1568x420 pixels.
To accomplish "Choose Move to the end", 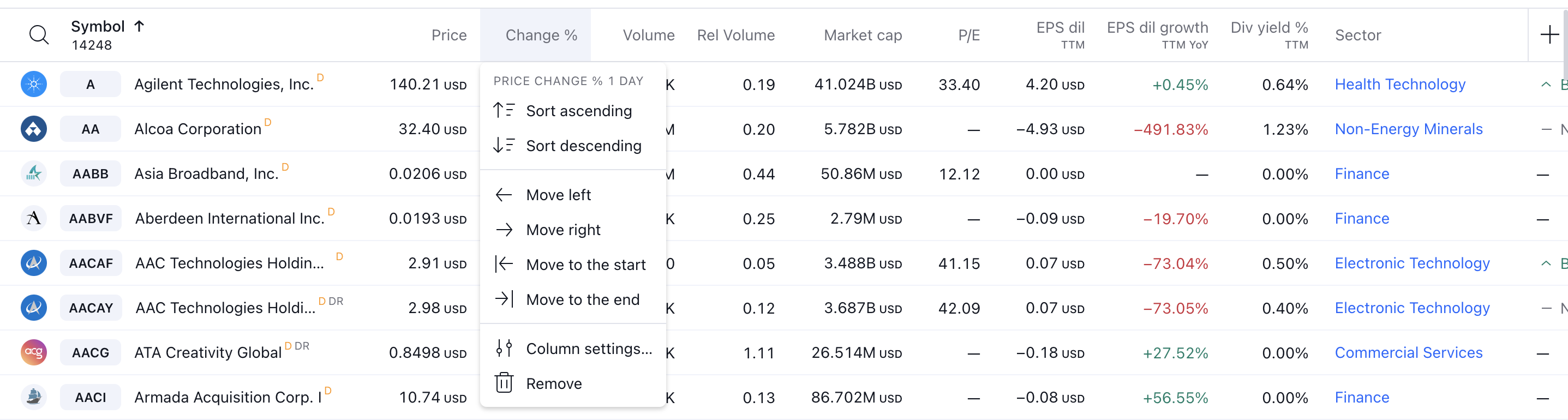I will click(x=583, y=299).
